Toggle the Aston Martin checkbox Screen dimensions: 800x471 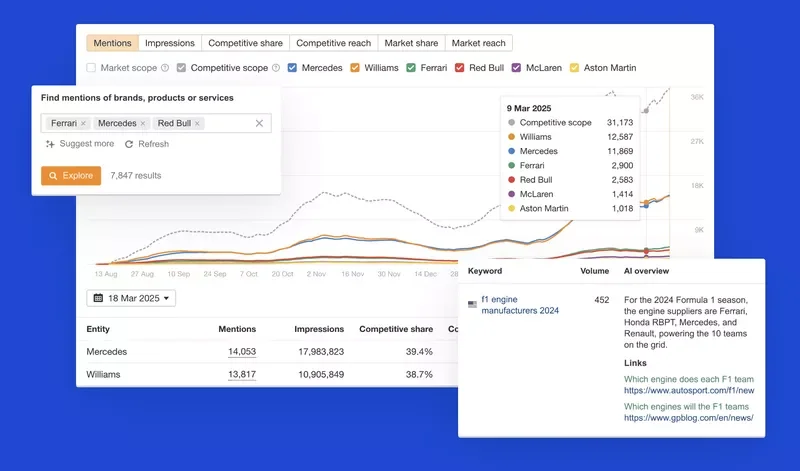(574, 68)
